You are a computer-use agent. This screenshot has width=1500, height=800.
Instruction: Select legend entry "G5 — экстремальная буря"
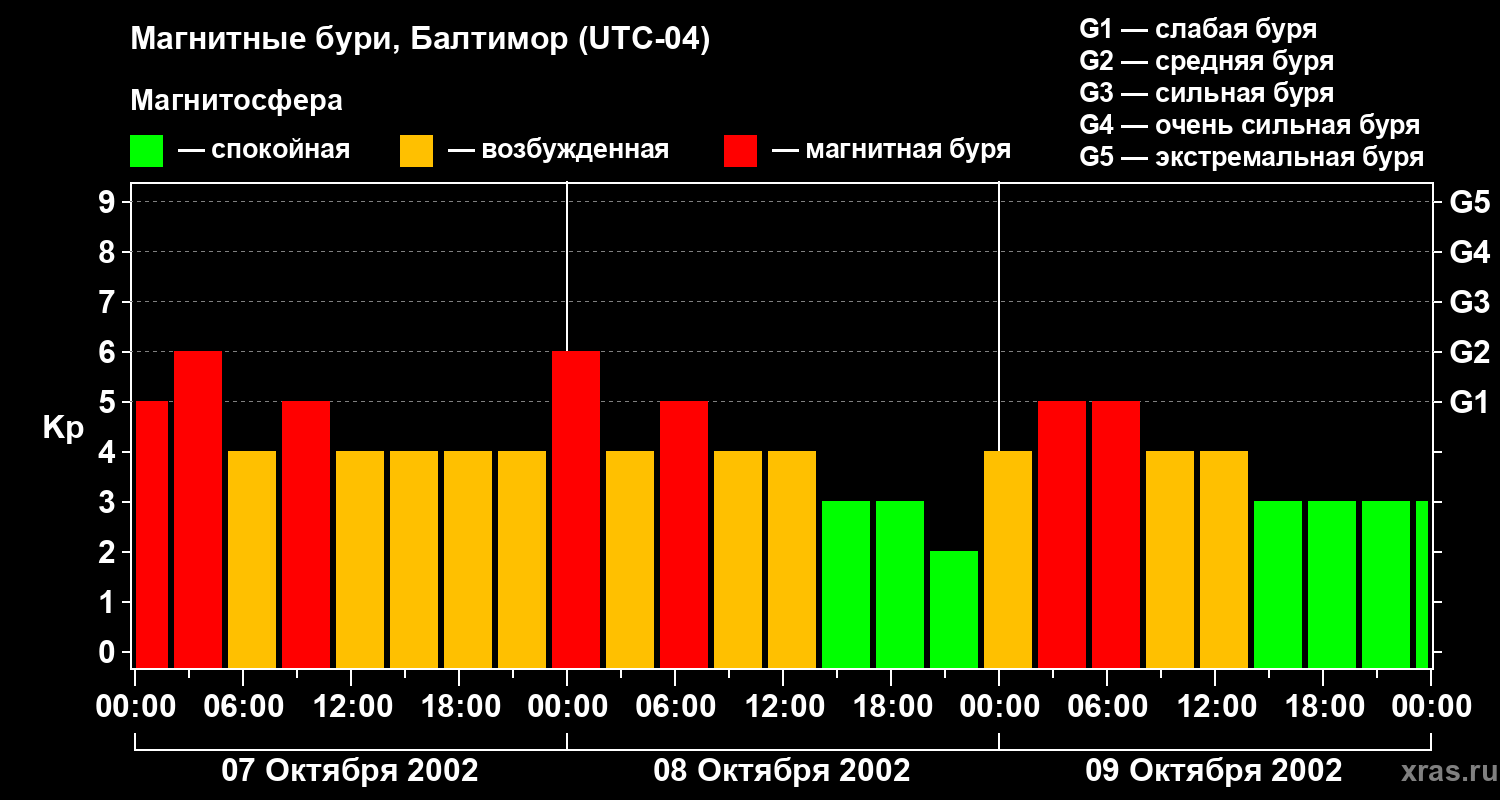coord(1251,157)
